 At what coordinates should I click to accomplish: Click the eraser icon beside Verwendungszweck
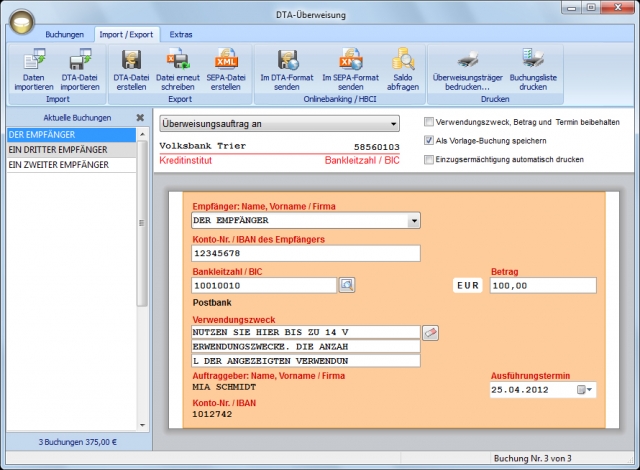tap(430, 333)
